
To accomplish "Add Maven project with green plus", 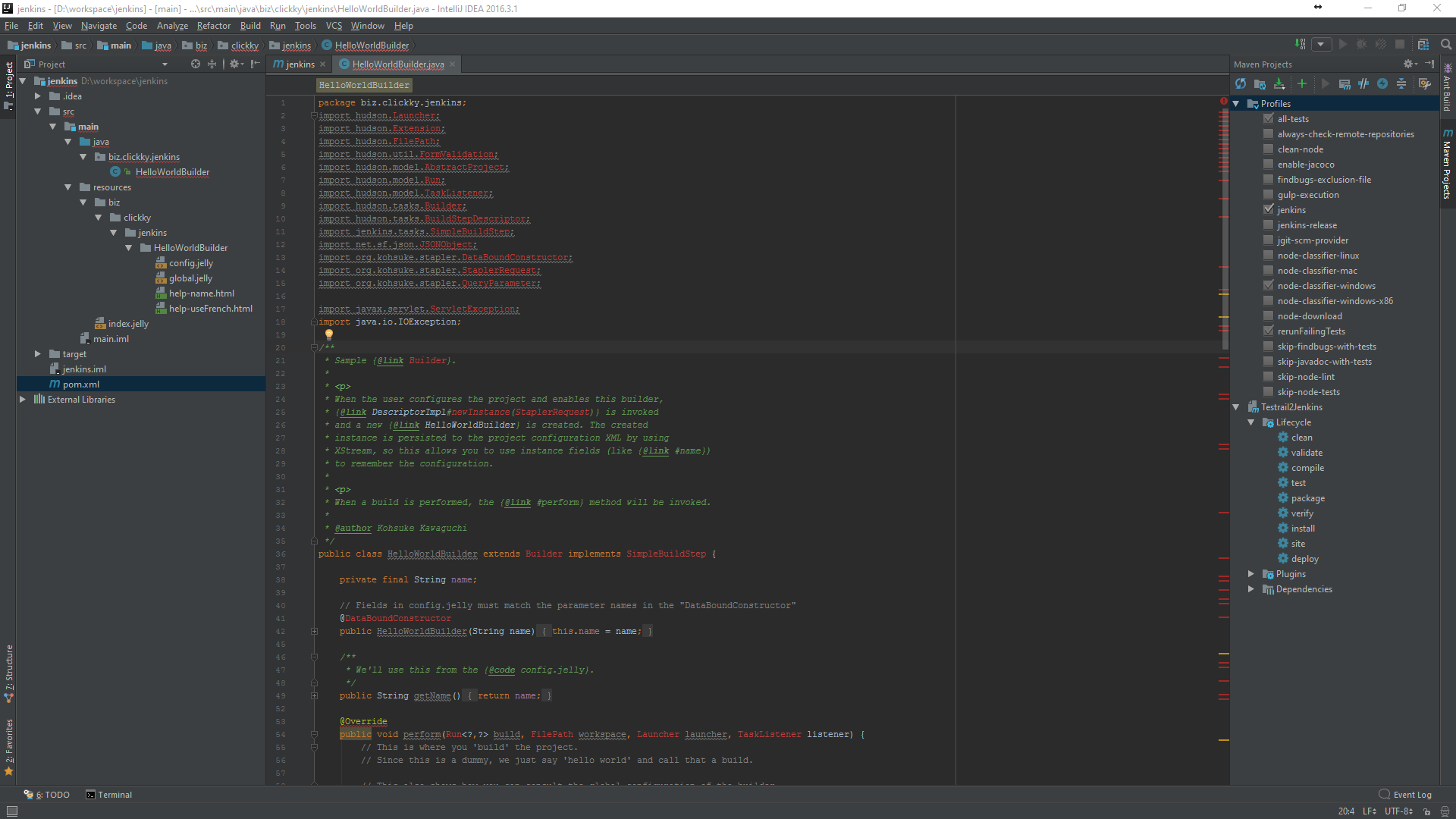I will coord(1302,84).
